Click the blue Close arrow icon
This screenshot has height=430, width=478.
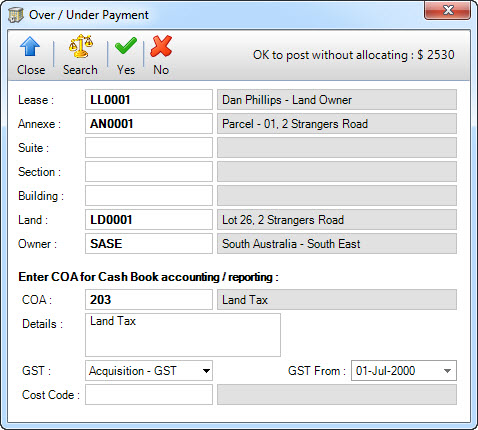click(30, 47)
